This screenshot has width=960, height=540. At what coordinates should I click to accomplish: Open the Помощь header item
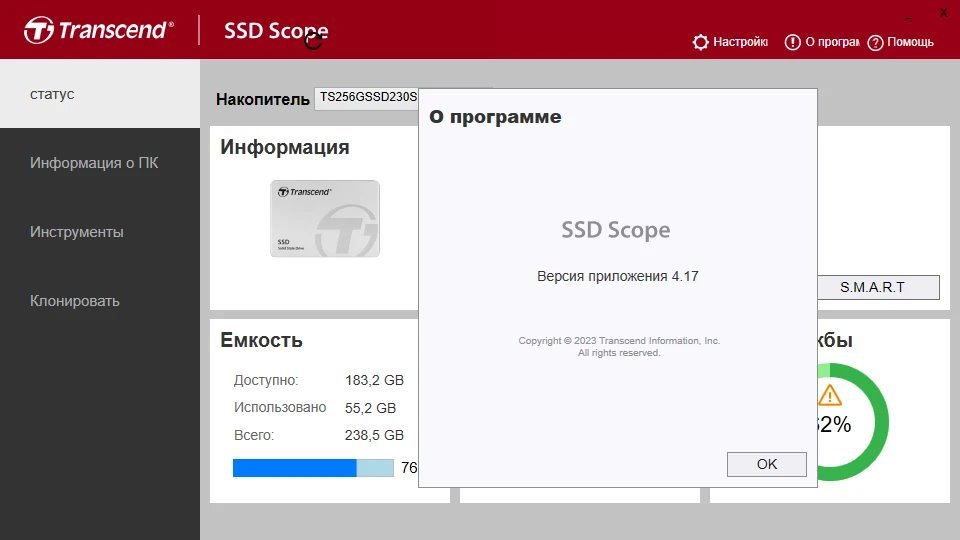tap(901, 42)
